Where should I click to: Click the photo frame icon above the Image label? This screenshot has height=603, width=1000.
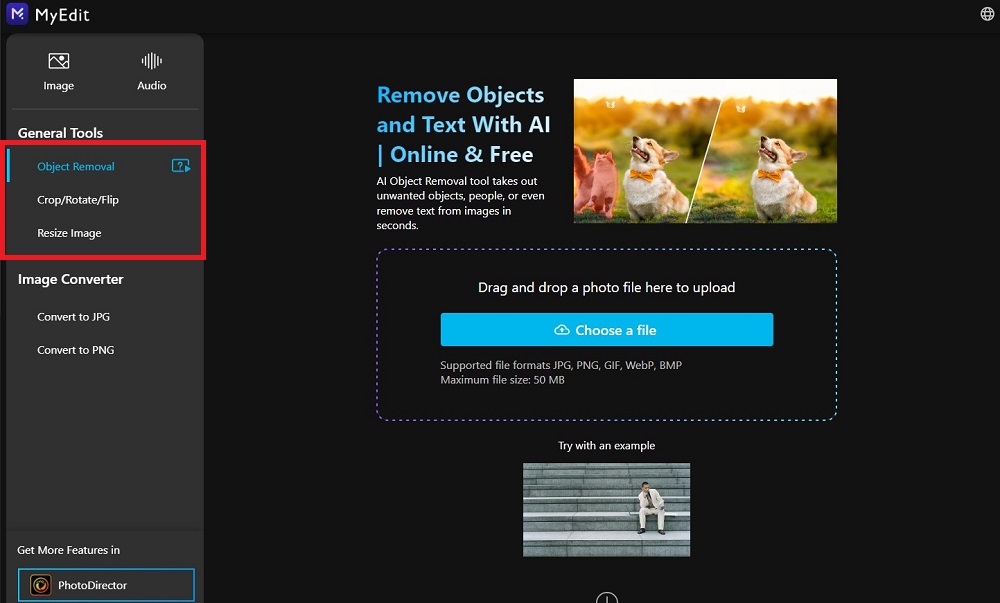[58, 62]
